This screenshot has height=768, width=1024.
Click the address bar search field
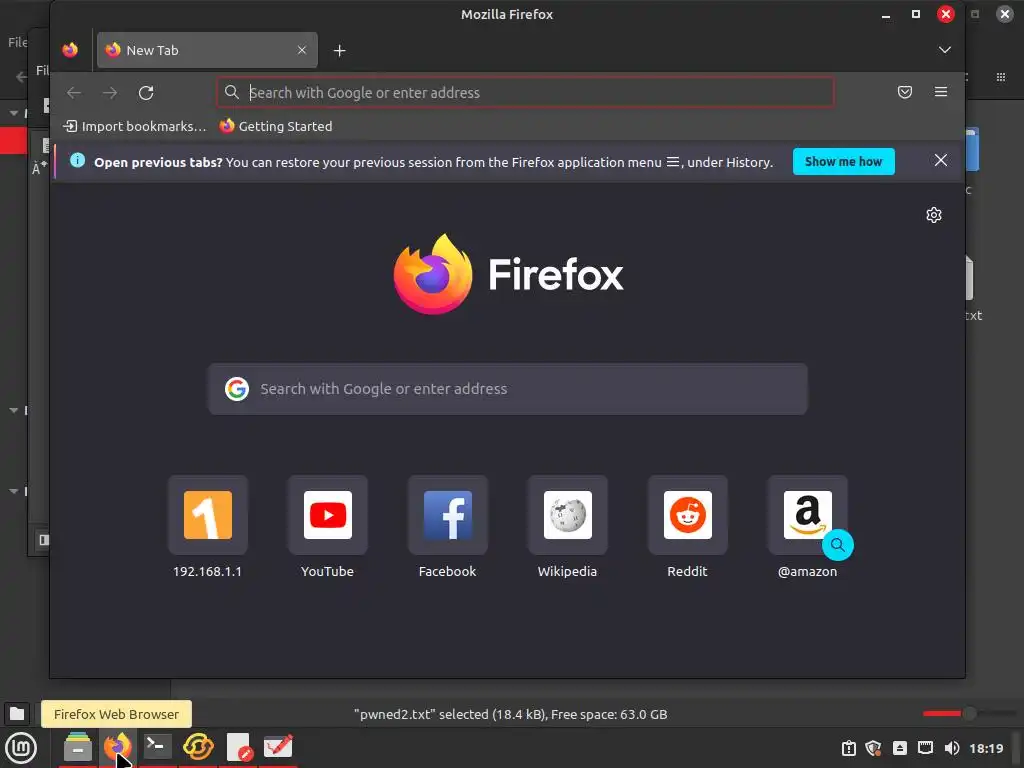525,93
